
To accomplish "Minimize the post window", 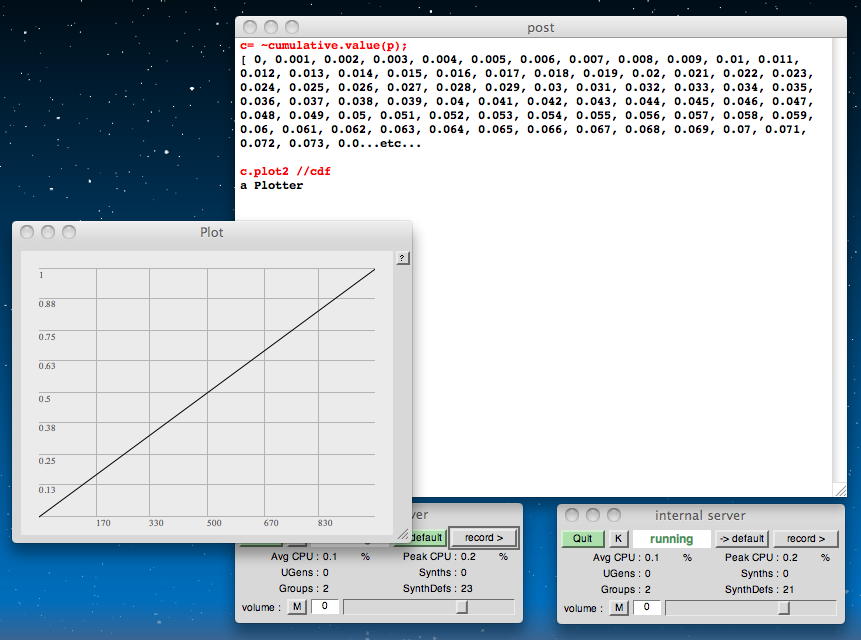I will tap(270, 28).
